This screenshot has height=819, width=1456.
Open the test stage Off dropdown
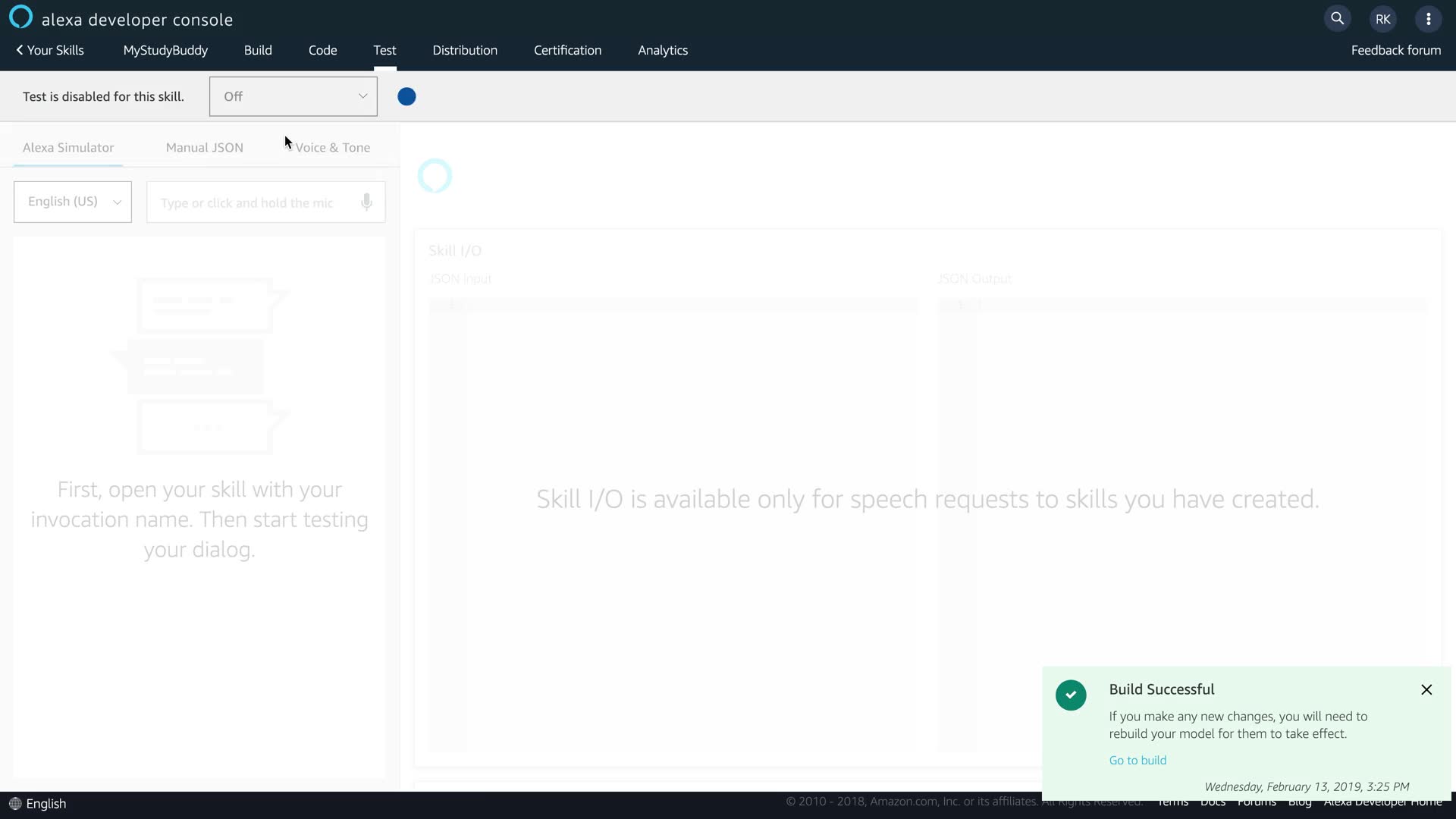click(x=293, y=96)
